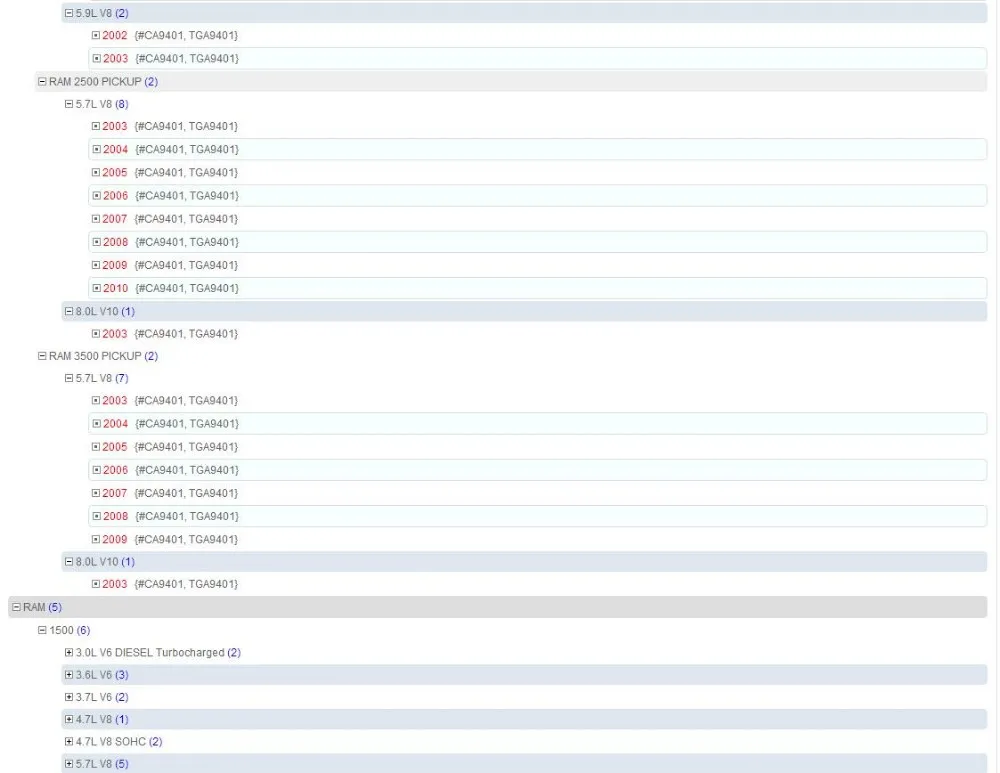
Task: Collapse the 5.9L V8 (2) node
Action: 69,13
